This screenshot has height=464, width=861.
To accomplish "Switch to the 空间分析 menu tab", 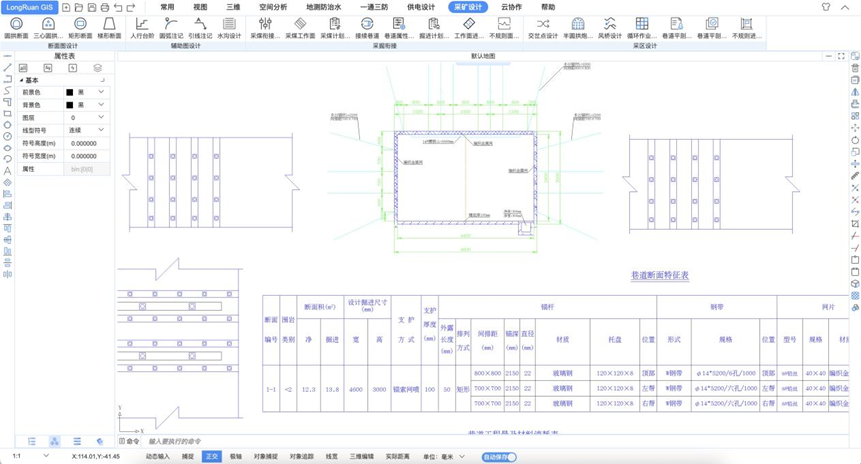I will [272, 7].
